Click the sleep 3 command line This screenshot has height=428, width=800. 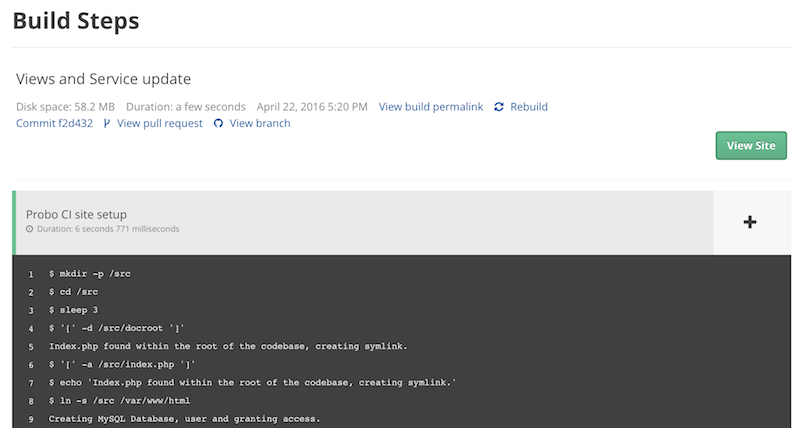click(74, 309)
